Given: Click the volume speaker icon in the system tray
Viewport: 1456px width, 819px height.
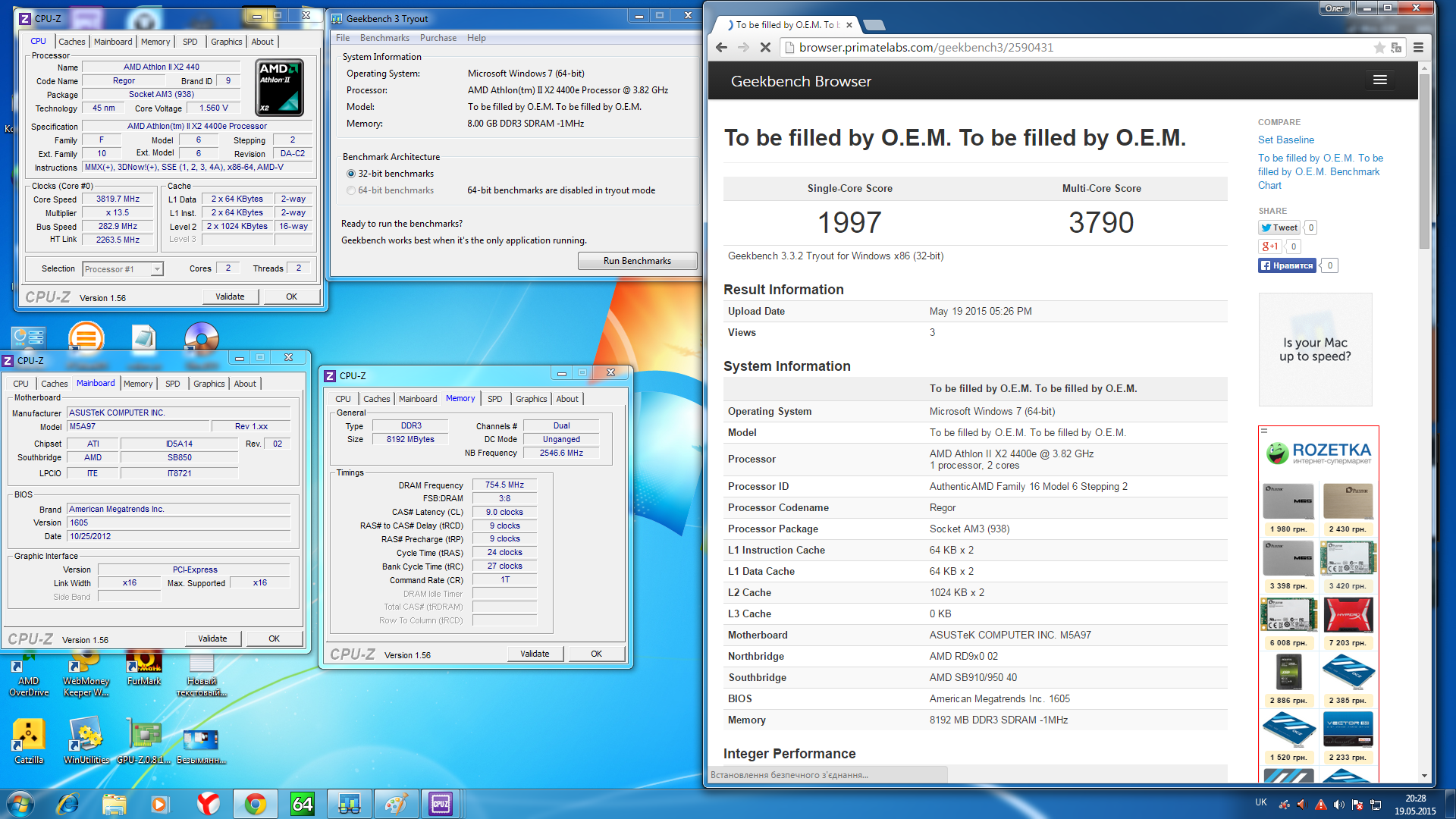Looking at the screenshot, I should [1338, 805].
